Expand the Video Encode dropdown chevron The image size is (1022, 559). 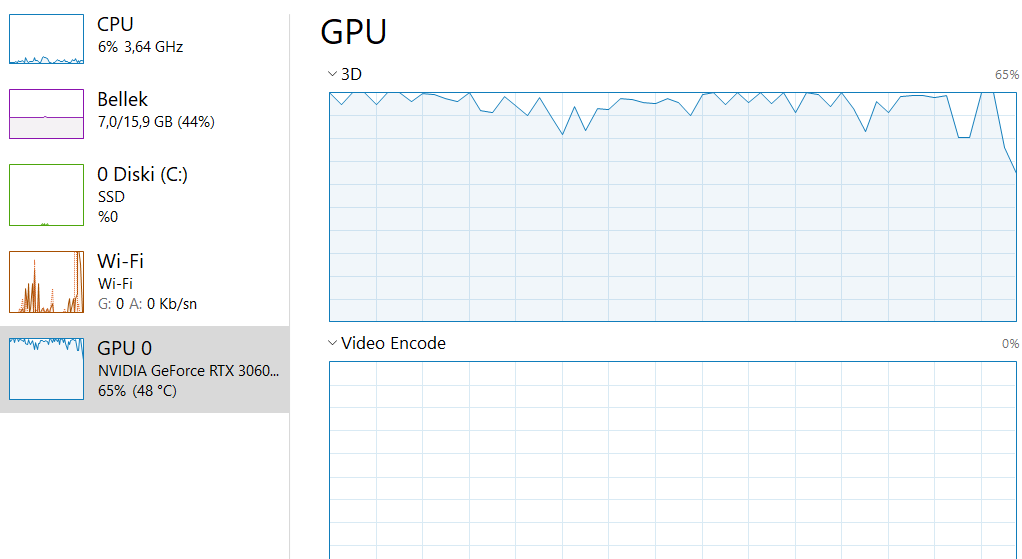(332, 343)
